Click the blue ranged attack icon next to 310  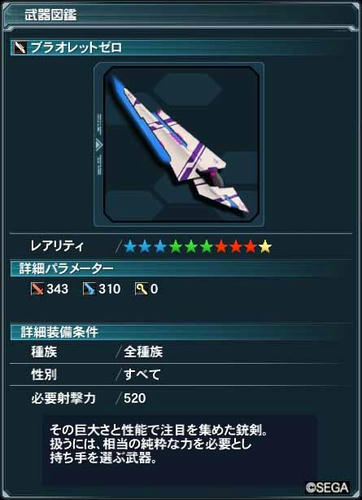(x=89, y=289)
